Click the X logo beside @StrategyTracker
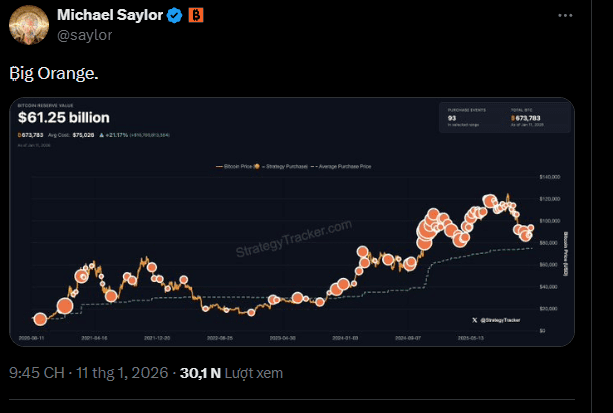This screenshot has height=413, width=613. pyautogui.click(x=475, y=319)
